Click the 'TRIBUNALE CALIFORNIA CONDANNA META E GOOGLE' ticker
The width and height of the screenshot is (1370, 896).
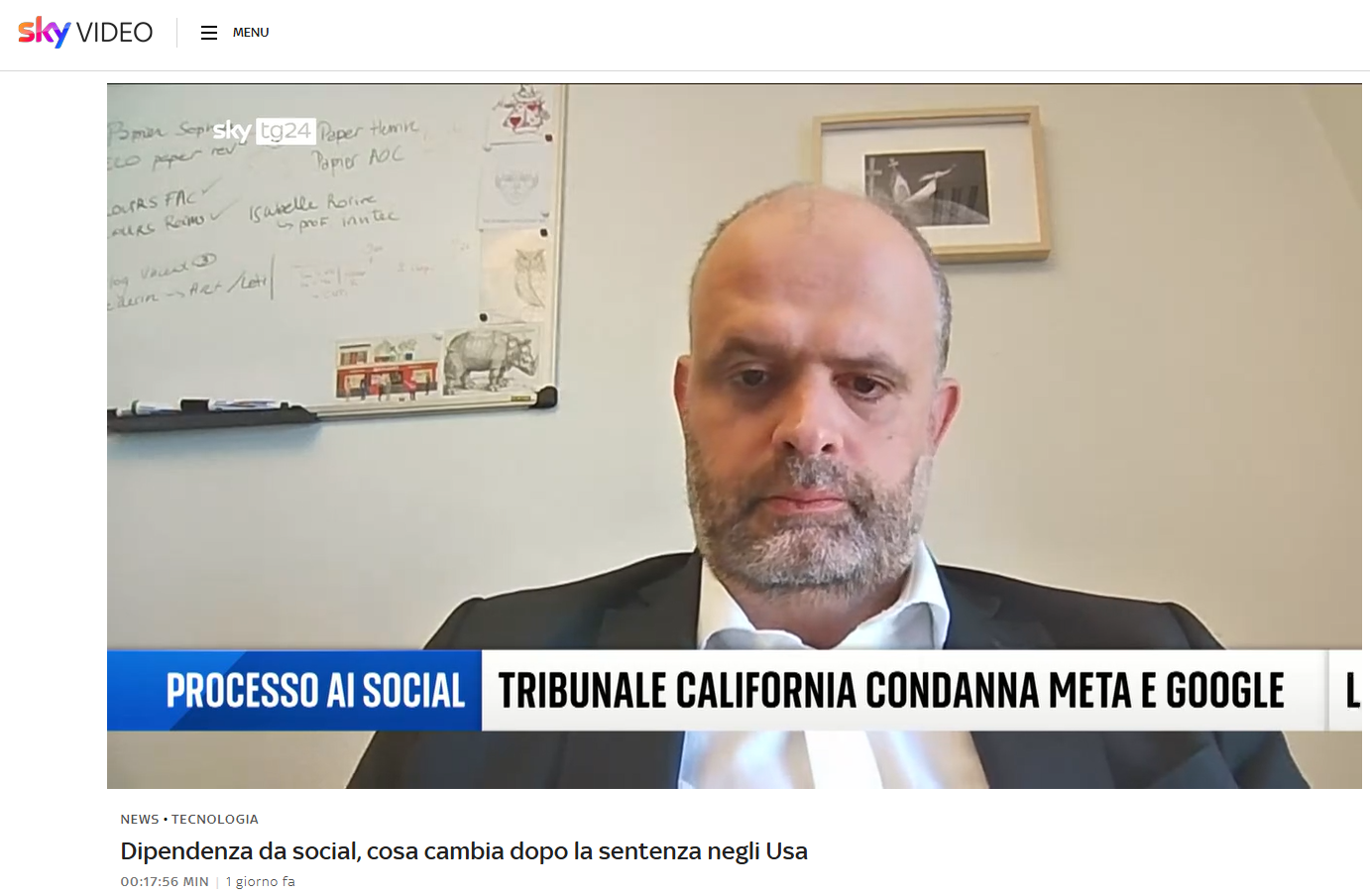(891, 691)
